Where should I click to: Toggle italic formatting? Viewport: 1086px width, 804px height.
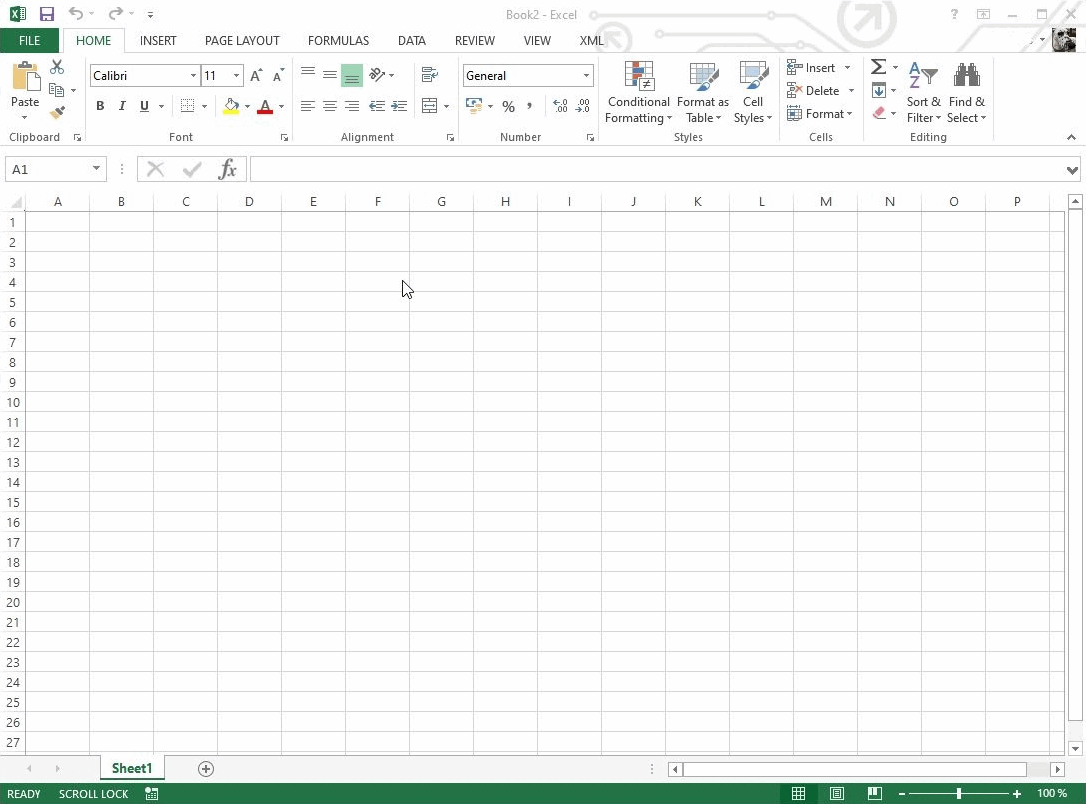122,106
